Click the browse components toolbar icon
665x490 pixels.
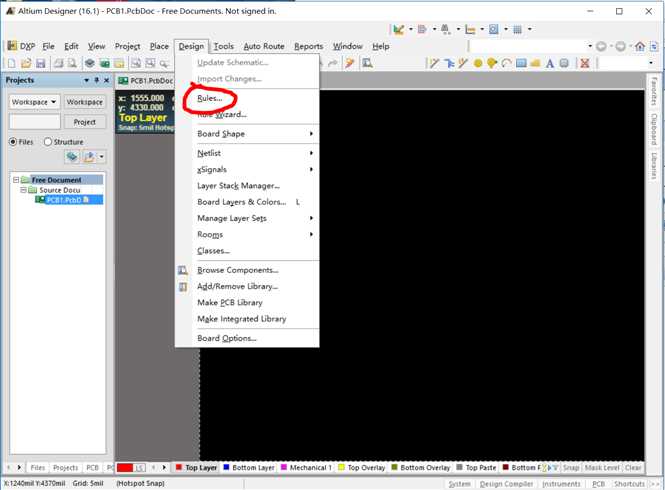[367, 63]
